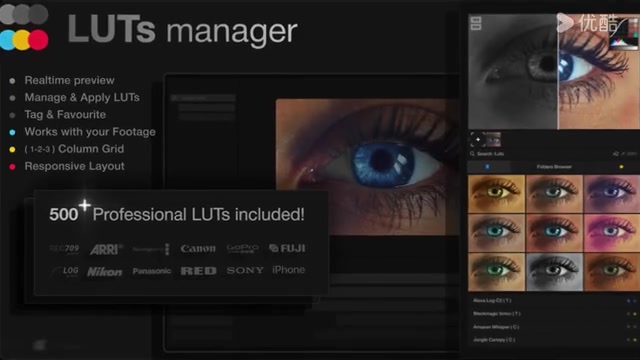Screen dimensions: 640x360
Task: Toggle favourite dot on Blackmagic row
Action: (635, 314)
